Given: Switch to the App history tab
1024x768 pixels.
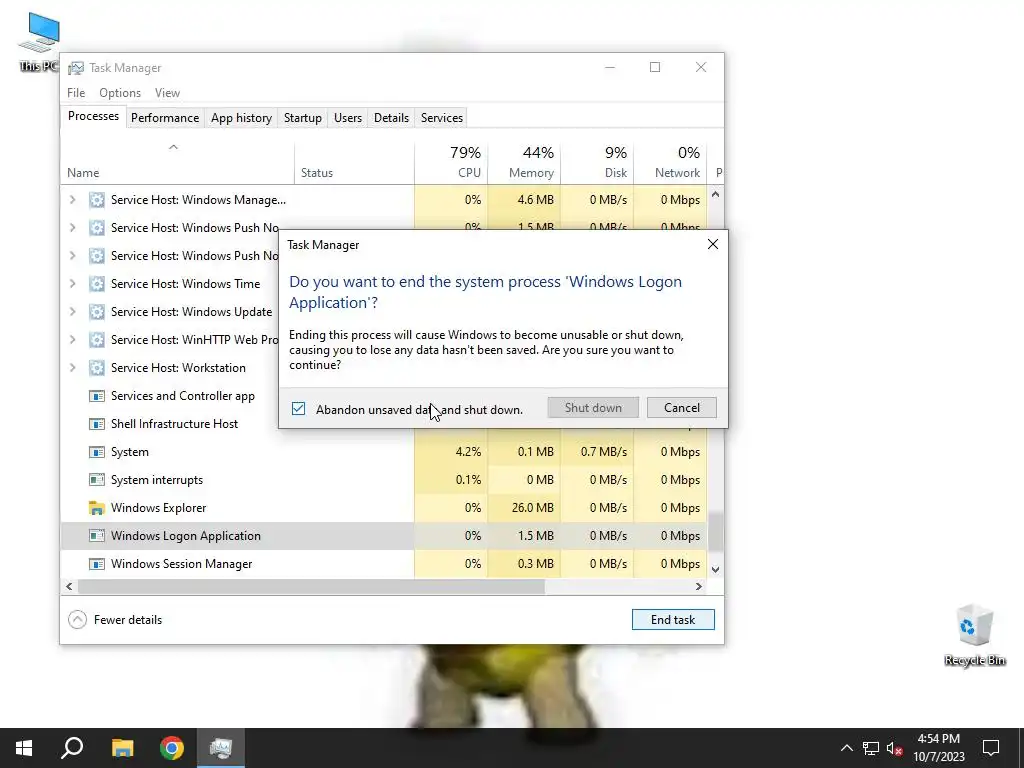Looking at the screenshot, I should tap(241, 118).
